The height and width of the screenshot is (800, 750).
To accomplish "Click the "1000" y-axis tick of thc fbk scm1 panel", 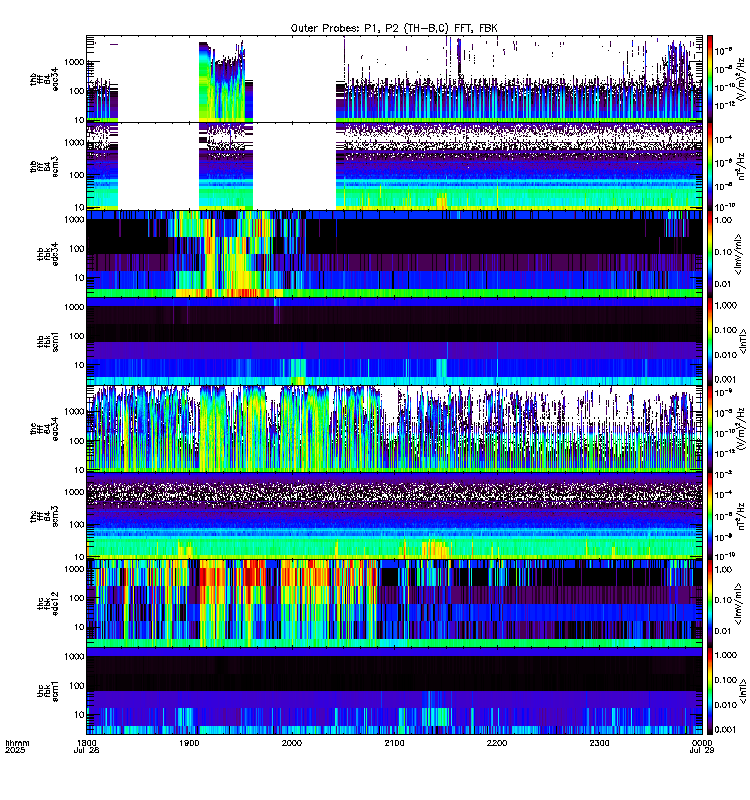I will [74, 657].
